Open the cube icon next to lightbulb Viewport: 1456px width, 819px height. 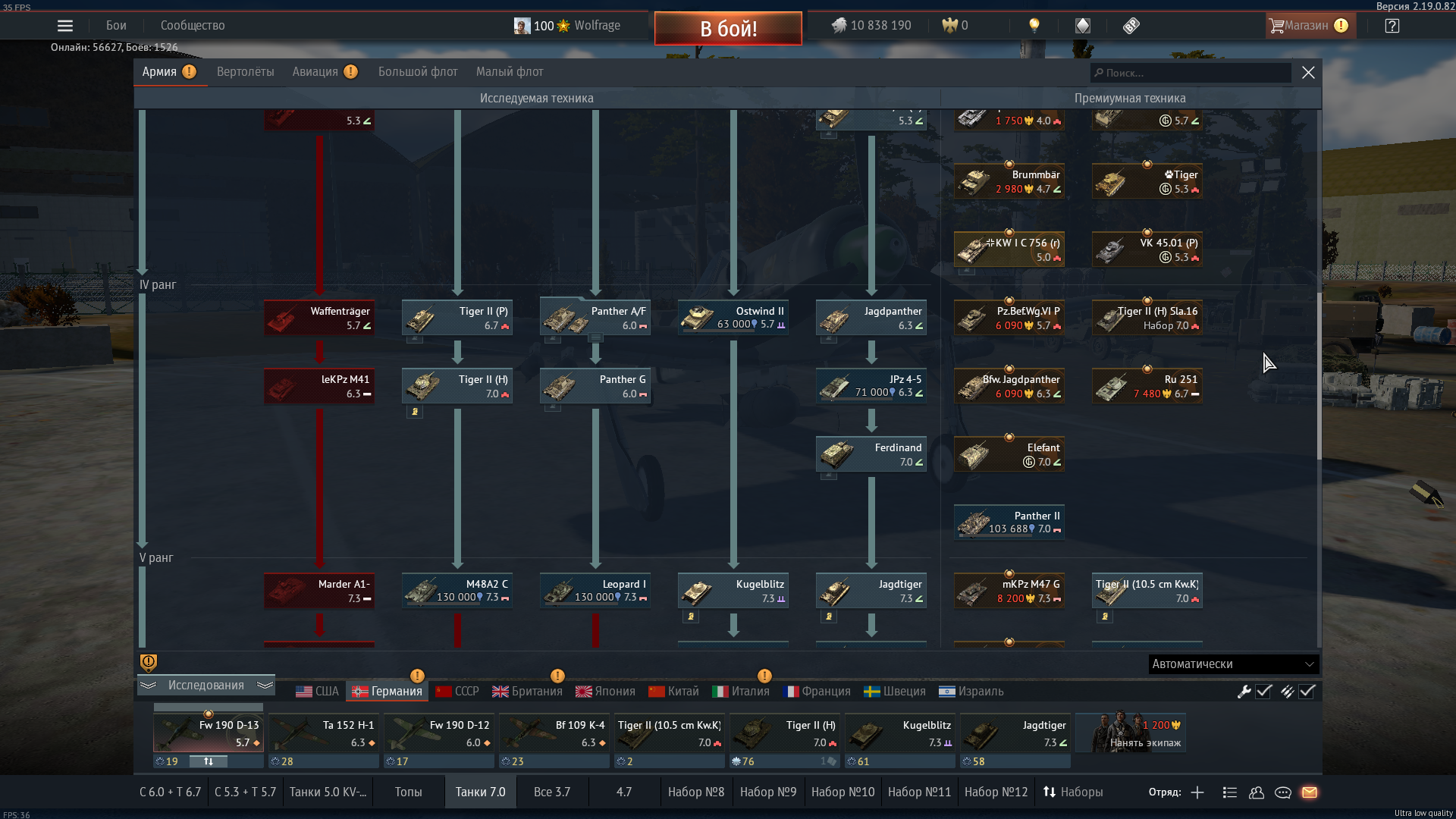point(1082,26)
